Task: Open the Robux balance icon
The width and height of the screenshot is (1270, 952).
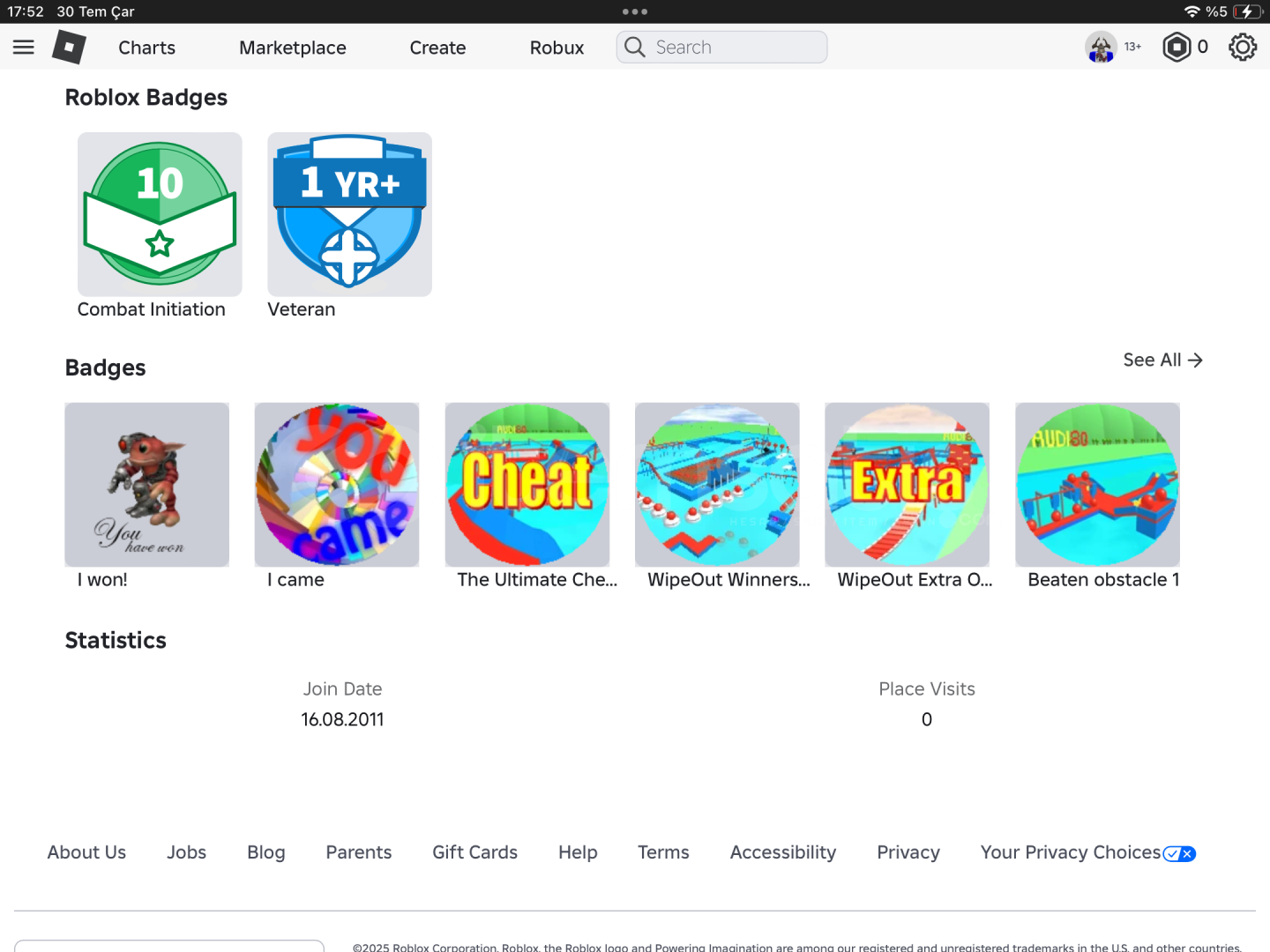Action: pyautogui.click(x=1177, y=48)
